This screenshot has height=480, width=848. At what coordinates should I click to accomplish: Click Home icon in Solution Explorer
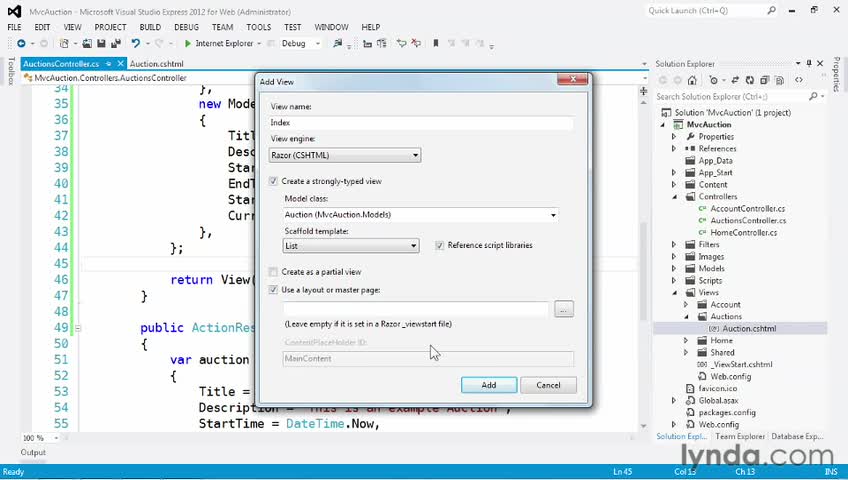(x=692, y=81)
